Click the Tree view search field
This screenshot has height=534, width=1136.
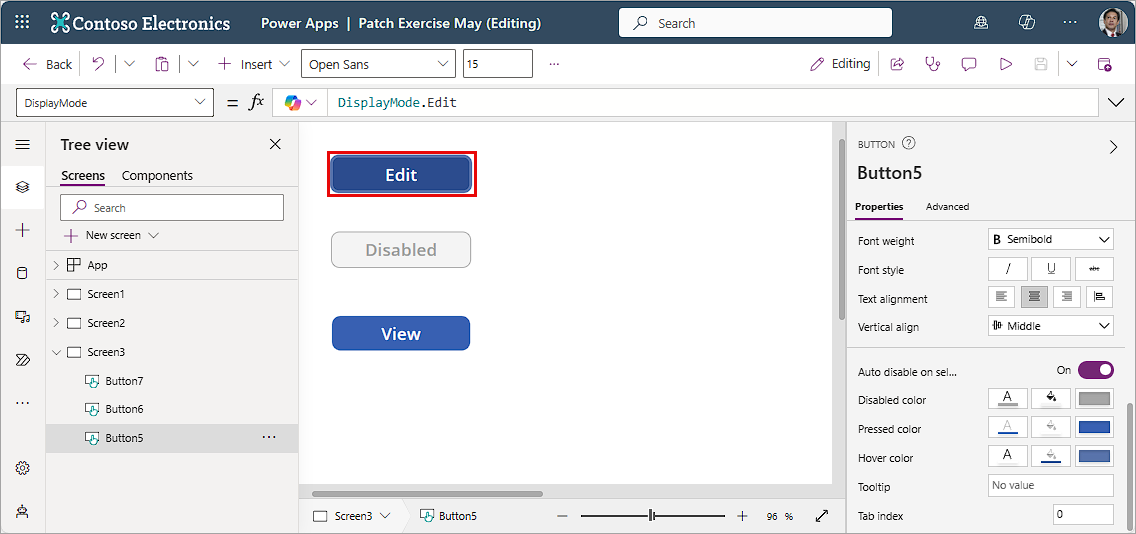pos(172,207)
